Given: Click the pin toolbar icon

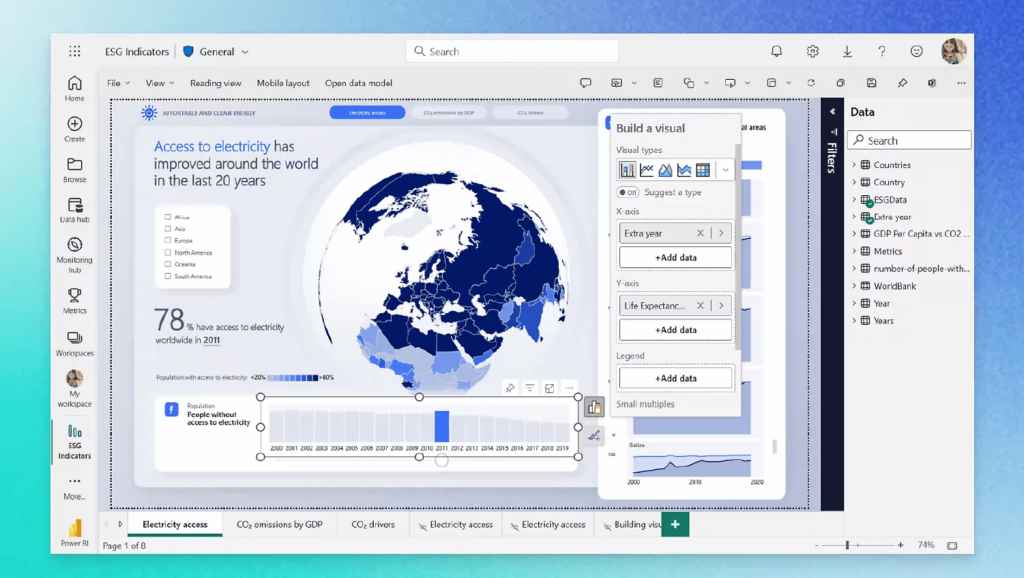Looking at the screenshot, I should click(x=902, y=83).
